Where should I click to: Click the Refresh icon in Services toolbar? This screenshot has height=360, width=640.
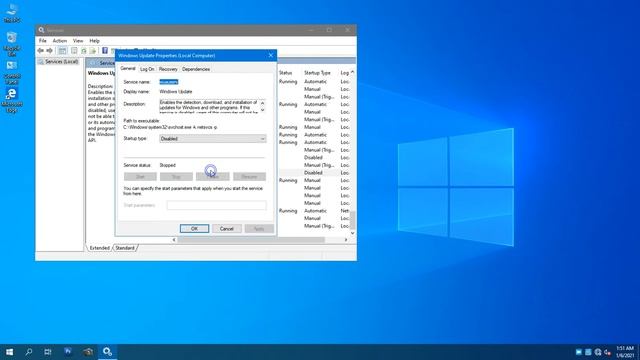coord(84,51)
